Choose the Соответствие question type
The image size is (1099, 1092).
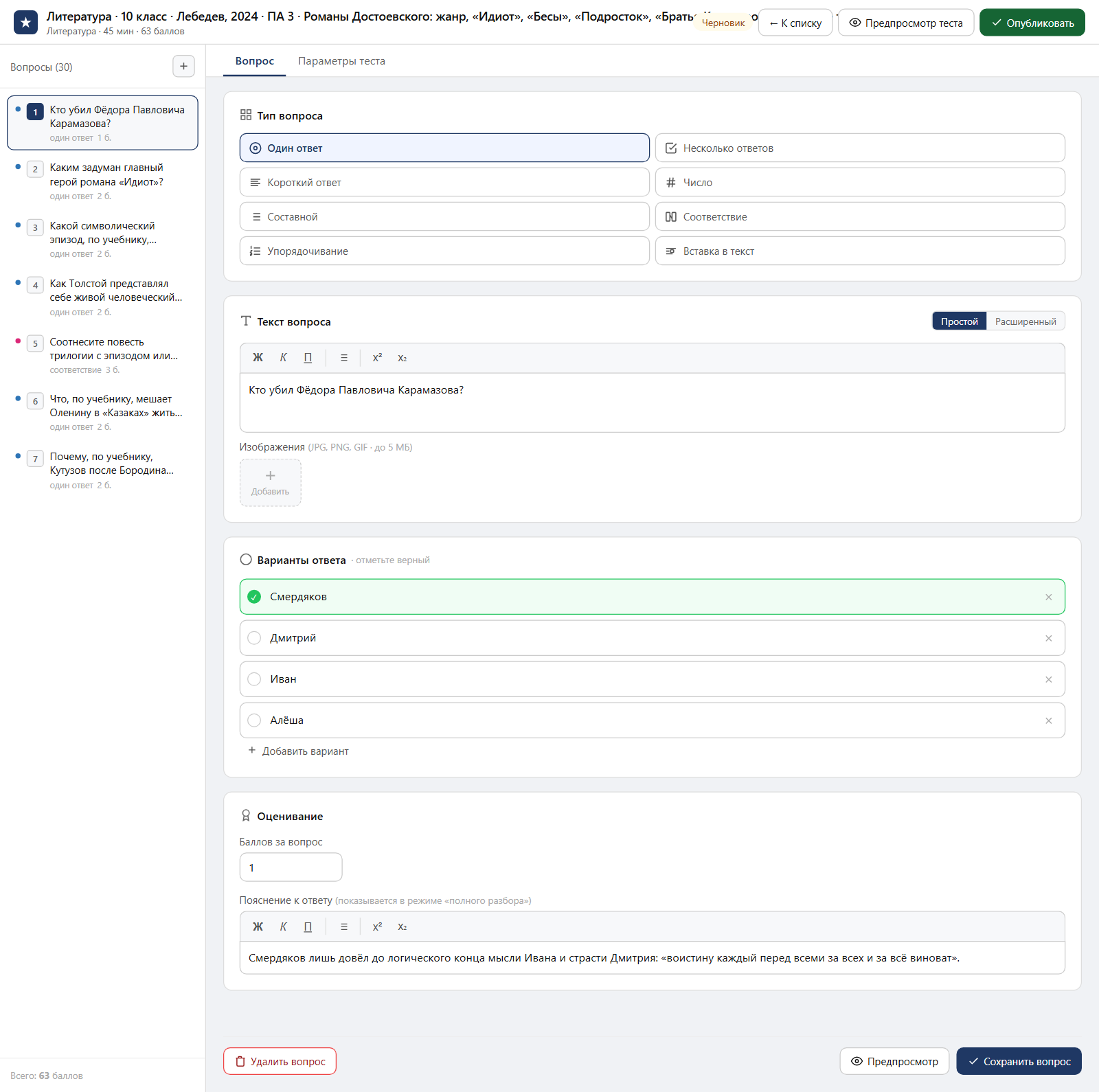click(860, 216)
